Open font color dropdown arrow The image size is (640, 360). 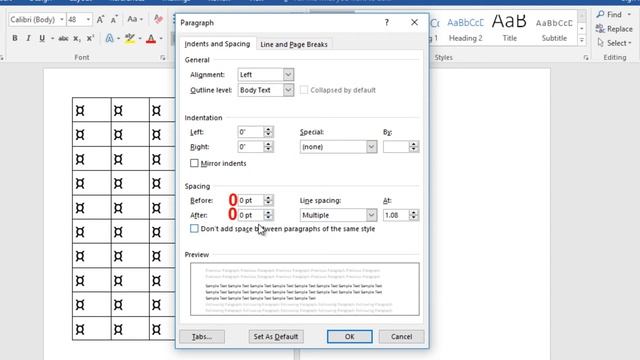(x=161, y=38)
